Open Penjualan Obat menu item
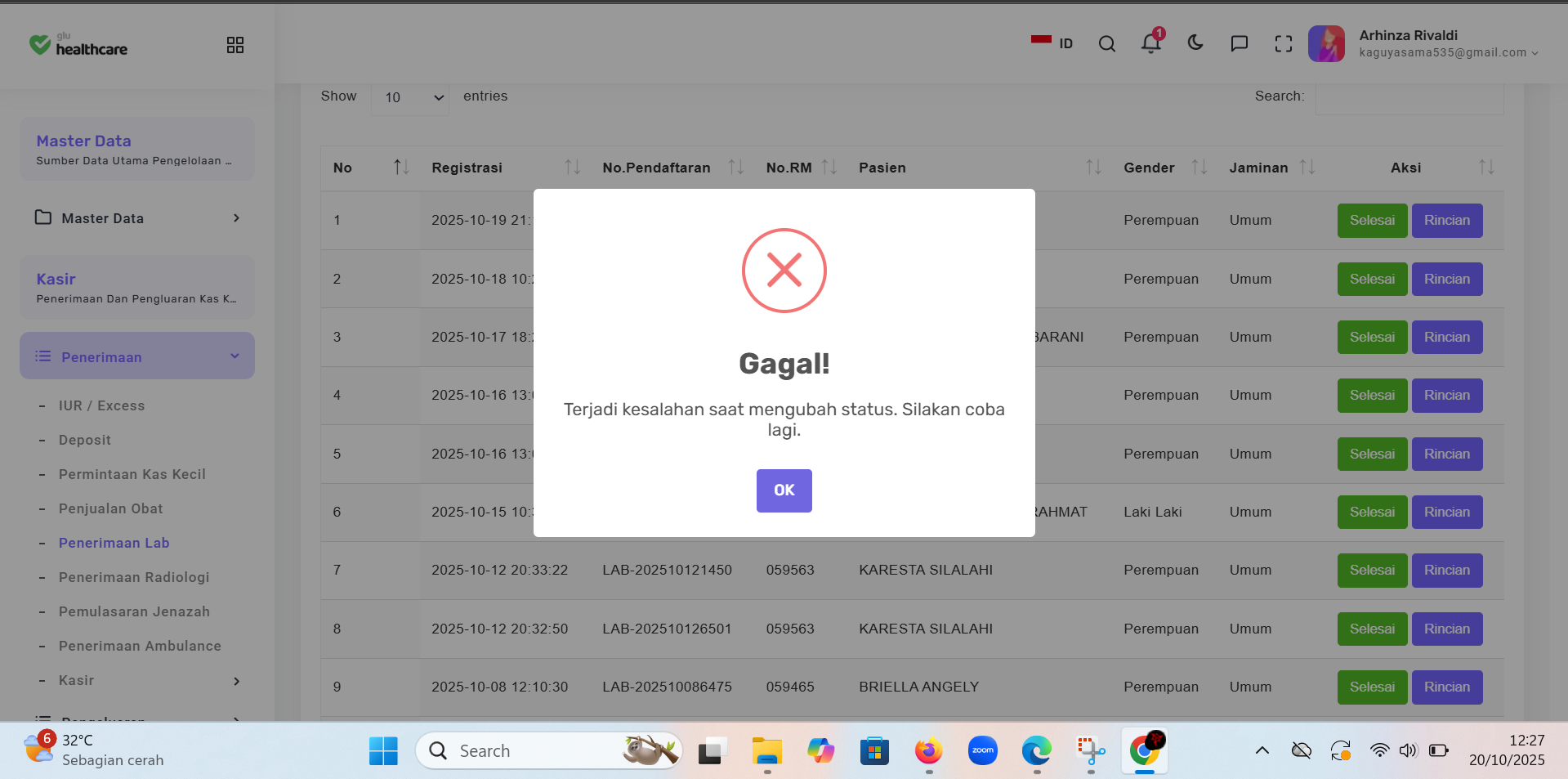Screen dimensions: 1568x779 (x=111, y=508)
